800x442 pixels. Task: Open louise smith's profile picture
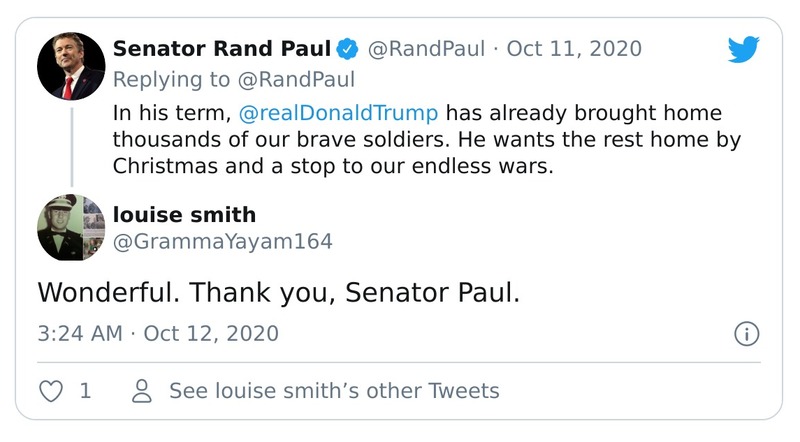click(71, 227)
